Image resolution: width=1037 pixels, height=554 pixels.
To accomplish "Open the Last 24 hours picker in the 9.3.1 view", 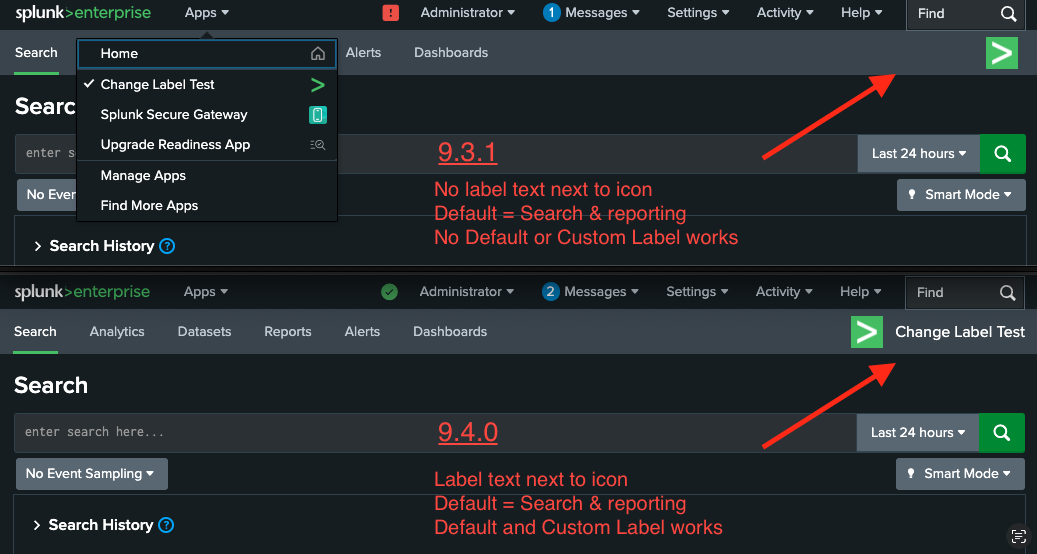I will (x=918, y=154).
